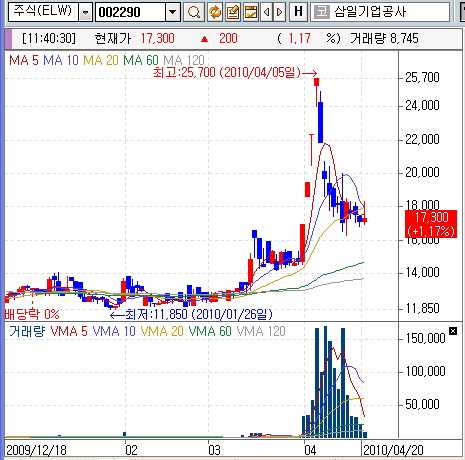This screenshot has width=465, height=460.
Task: Go to next stock with right arrow
Action: [x=280, y=12]
